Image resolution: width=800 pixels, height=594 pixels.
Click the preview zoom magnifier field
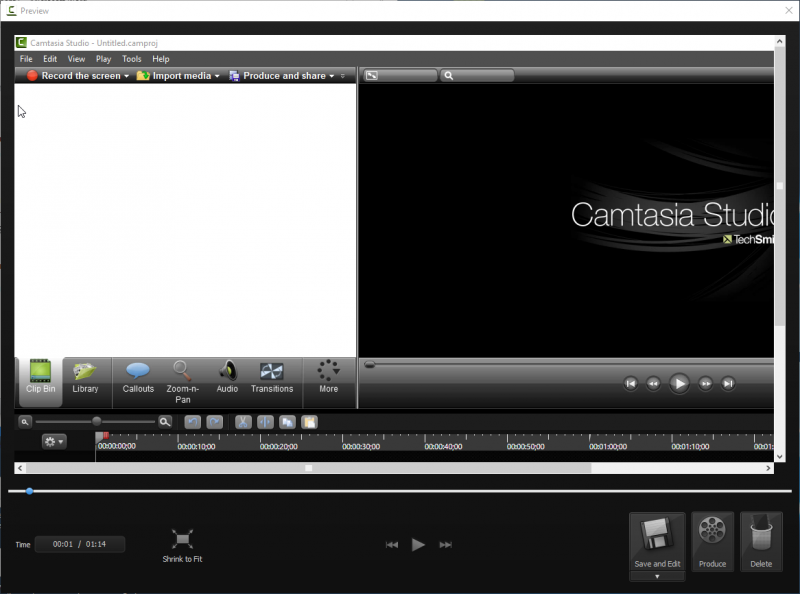(x=477, y=76)
